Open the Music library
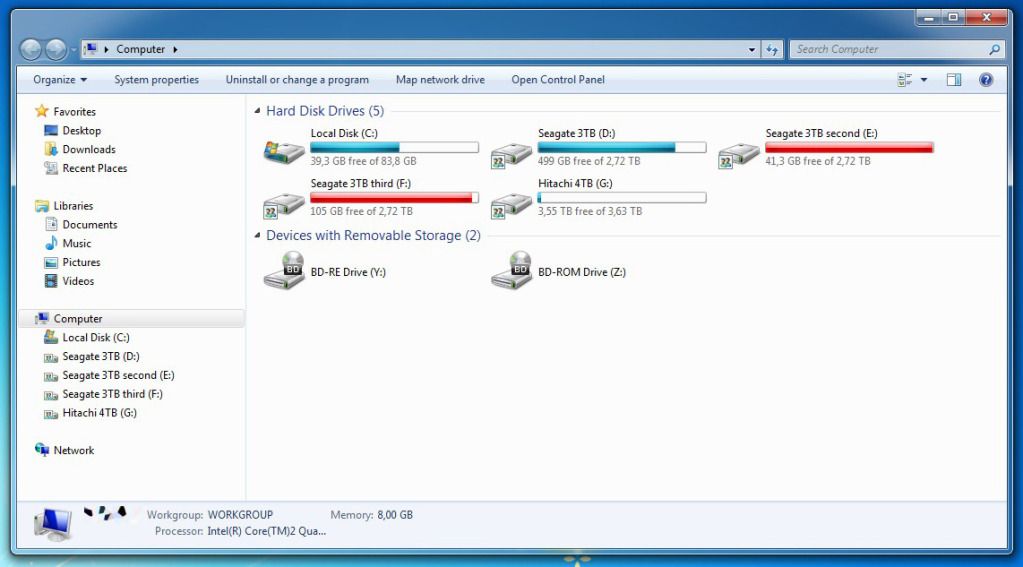 tap(68, 243)
